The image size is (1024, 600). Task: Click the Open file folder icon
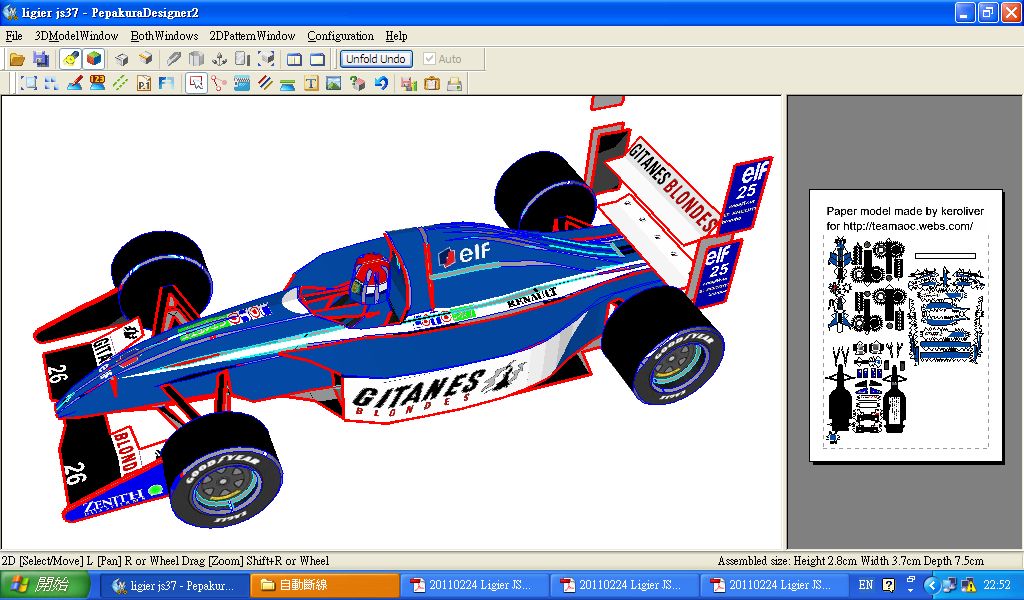(17, 59)
